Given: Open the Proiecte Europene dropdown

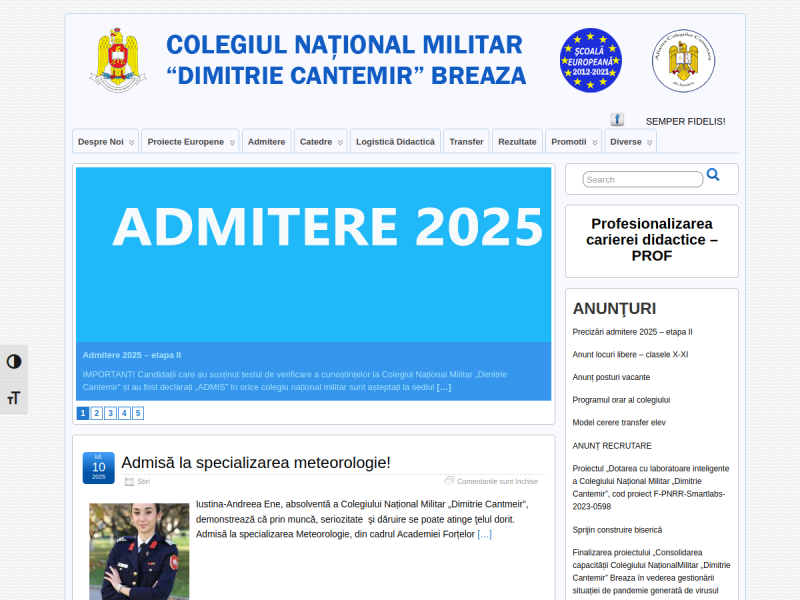Looking at the screenshot, I should pos(185,141).
